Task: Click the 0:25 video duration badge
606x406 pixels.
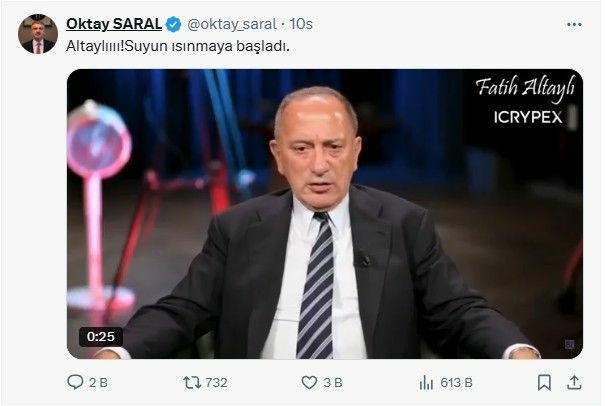Action: 101,336
